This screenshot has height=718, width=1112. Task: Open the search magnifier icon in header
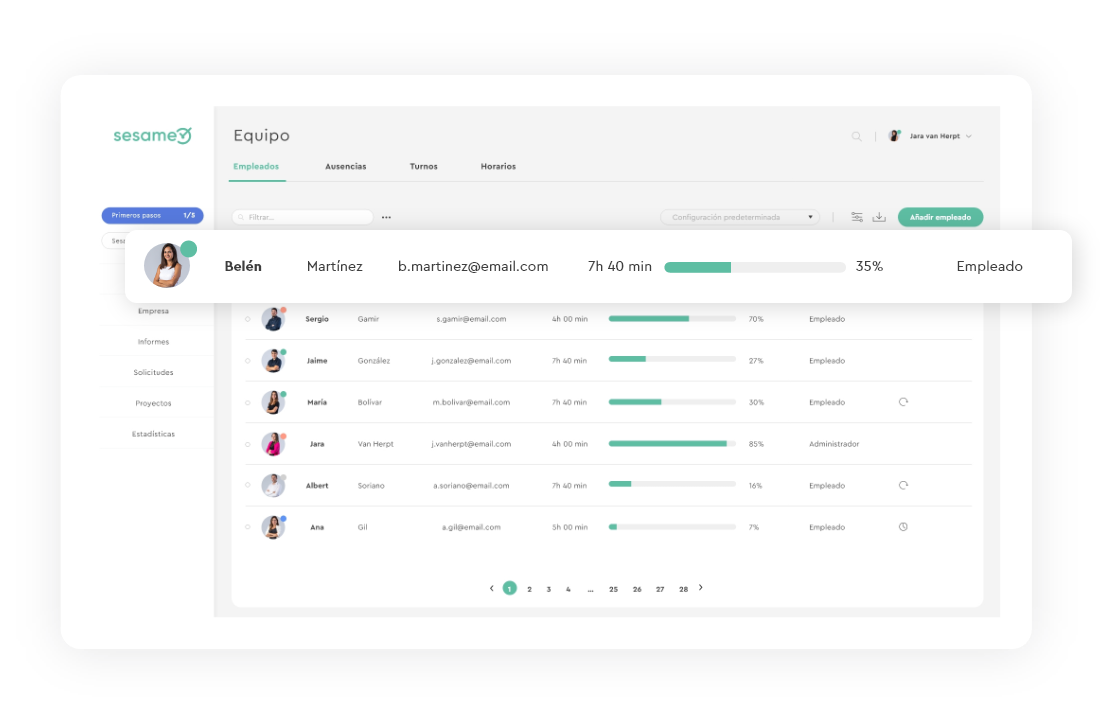pyautogui.click(x=857, y=136)
